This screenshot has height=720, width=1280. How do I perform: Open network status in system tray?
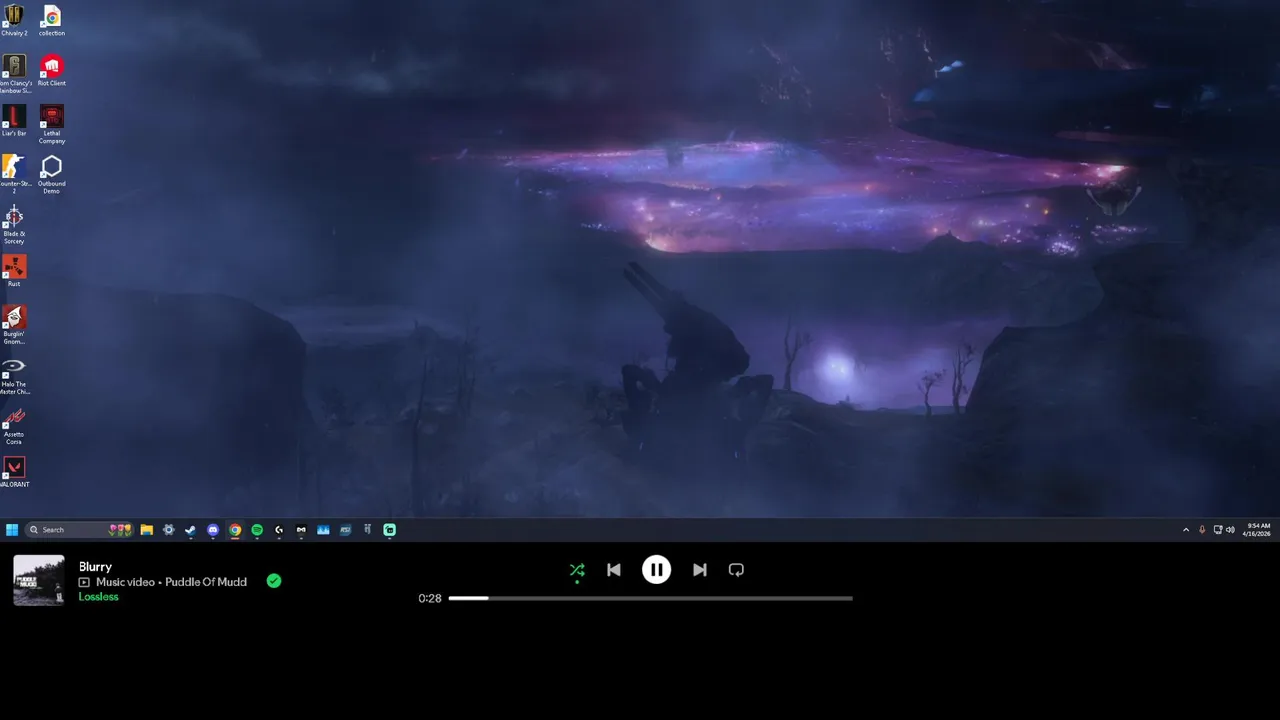click(1218, 530)
